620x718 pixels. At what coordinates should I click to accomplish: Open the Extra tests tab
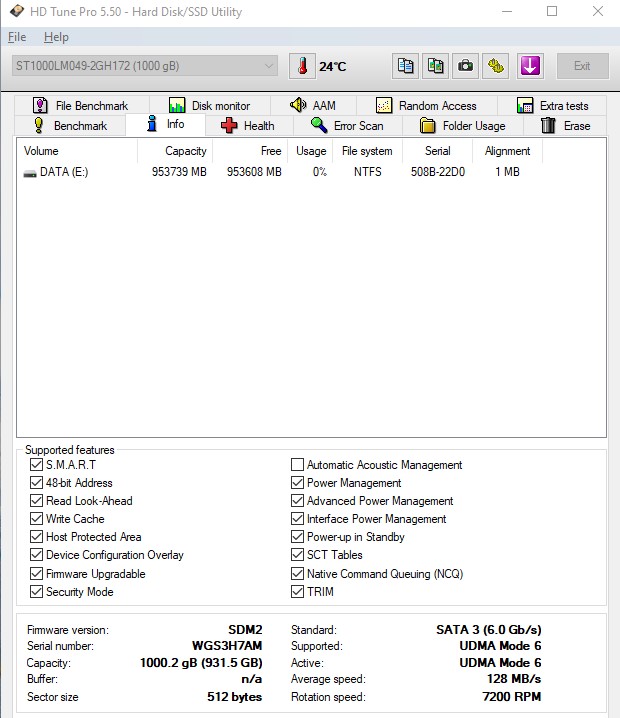coord(552,106)
